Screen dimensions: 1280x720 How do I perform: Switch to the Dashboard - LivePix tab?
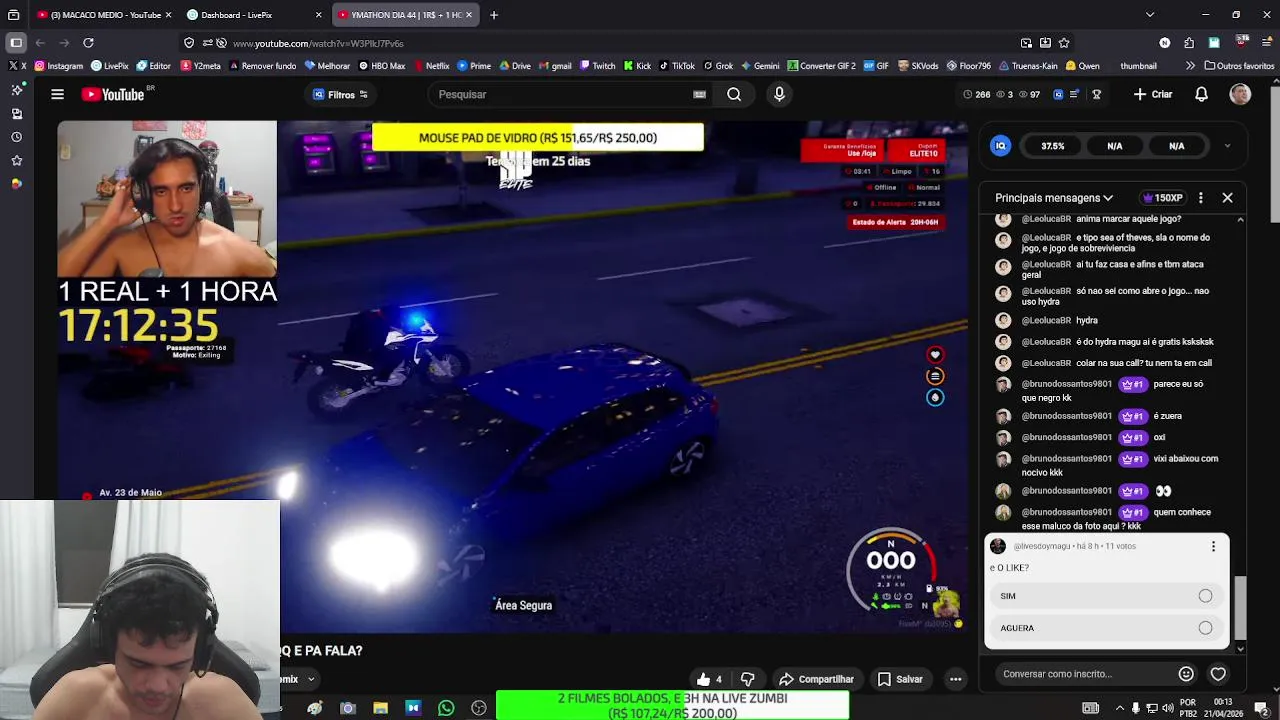point(255,15)
